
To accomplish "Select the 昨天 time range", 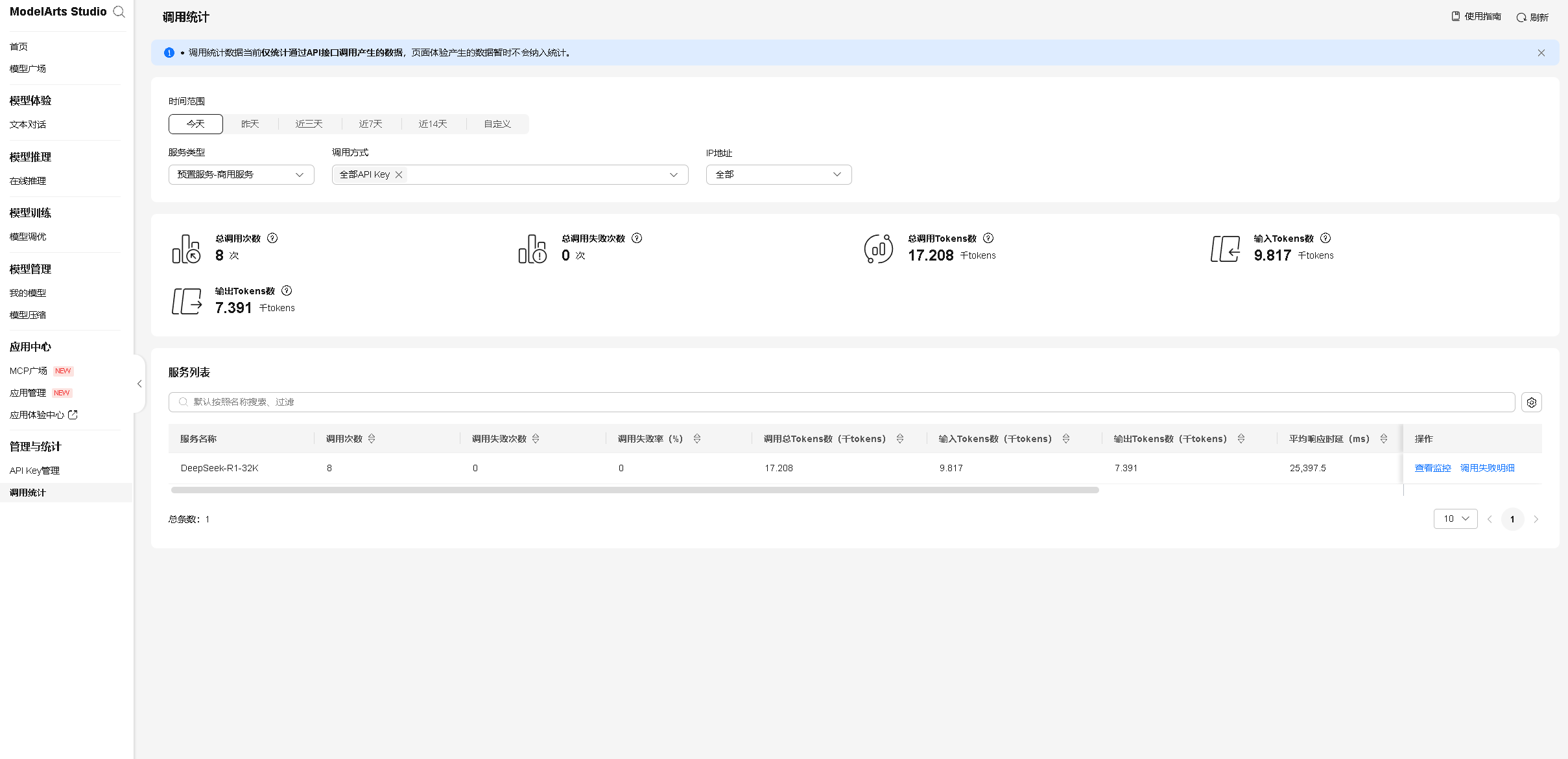I will (x=250, y=124).
